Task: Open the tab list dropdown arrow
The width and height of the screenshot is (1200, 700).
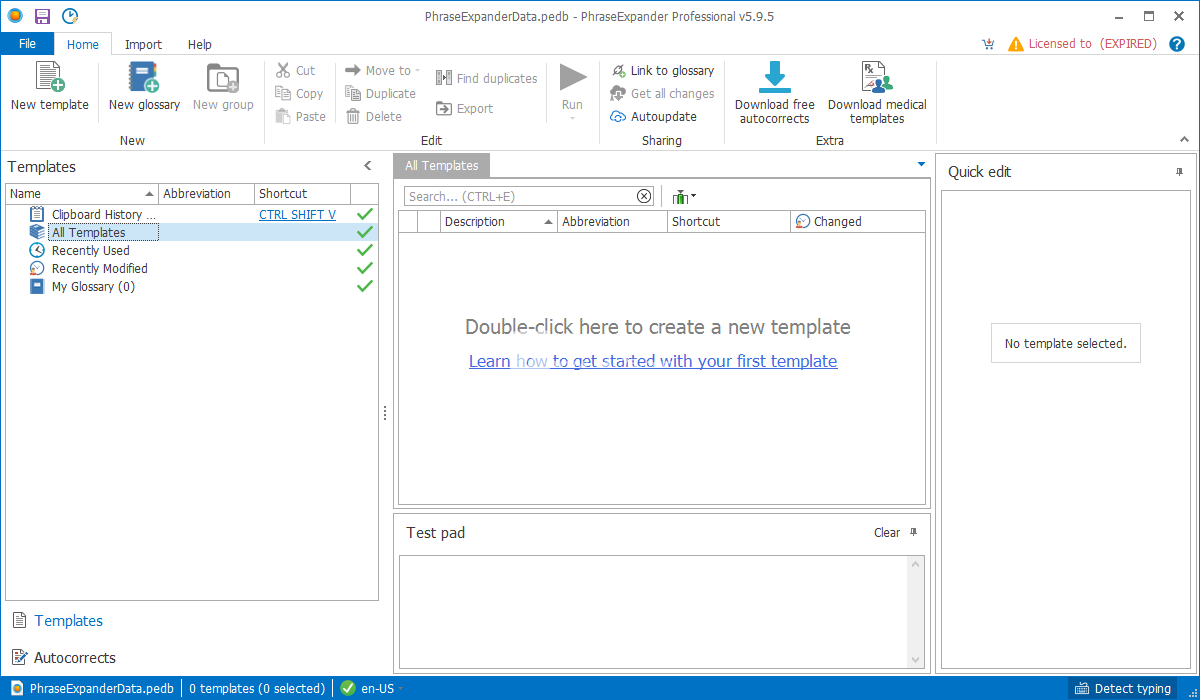Action: [921, 164]
